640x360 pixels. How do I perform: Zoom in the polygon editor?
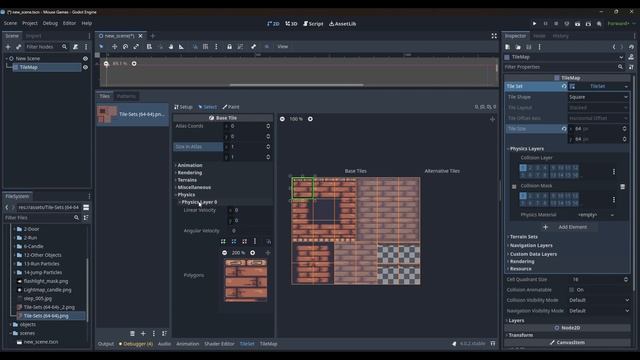tap(253, 253)
